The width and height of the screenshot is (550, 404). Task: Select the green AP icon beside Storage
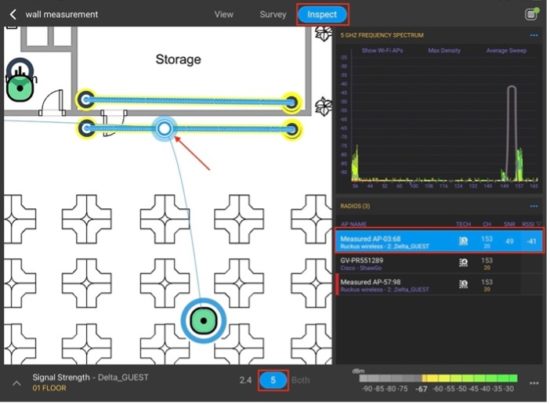pos(20,88)
